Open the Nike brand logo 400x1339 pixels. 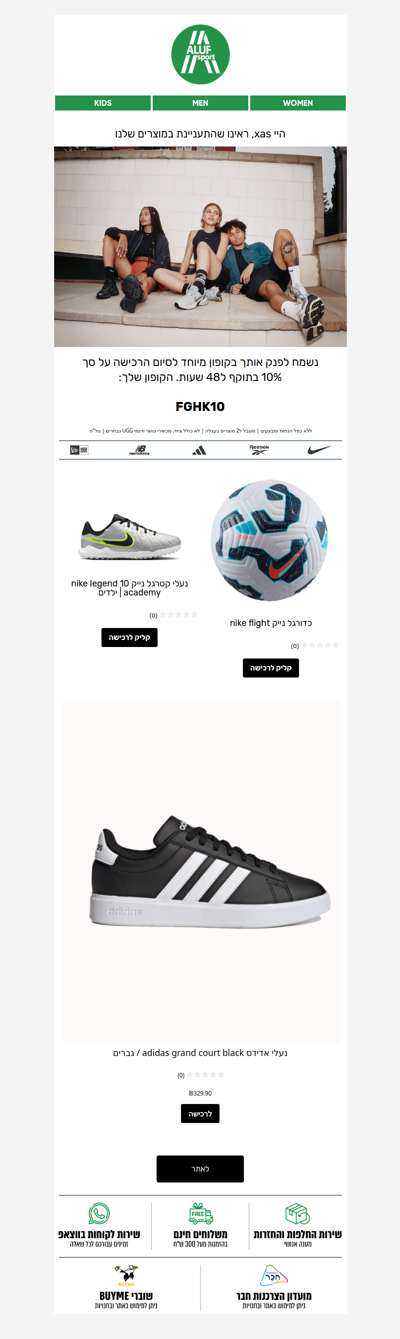pos(319,450)
